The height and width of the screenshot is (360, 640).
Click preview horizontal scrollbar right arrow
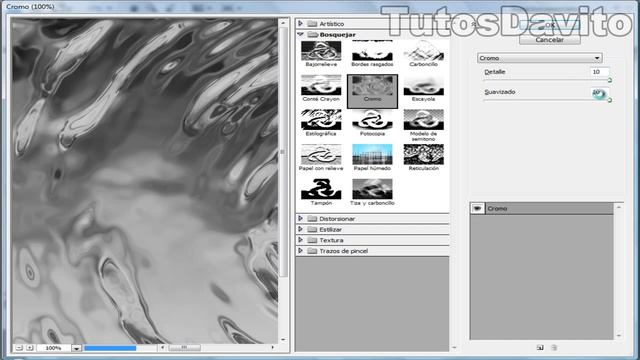273,347
